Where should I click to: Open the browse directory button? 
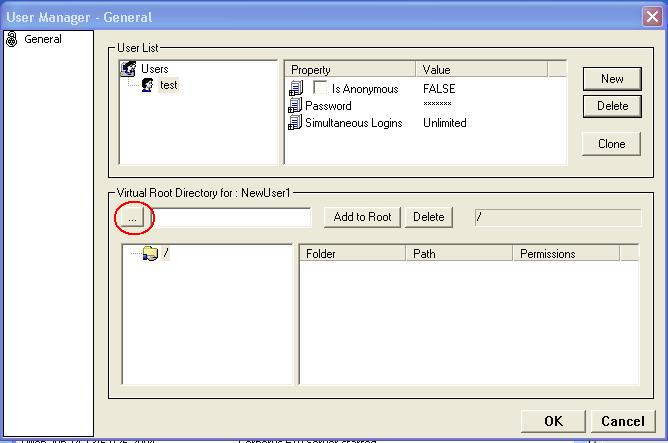click(133, 217)
